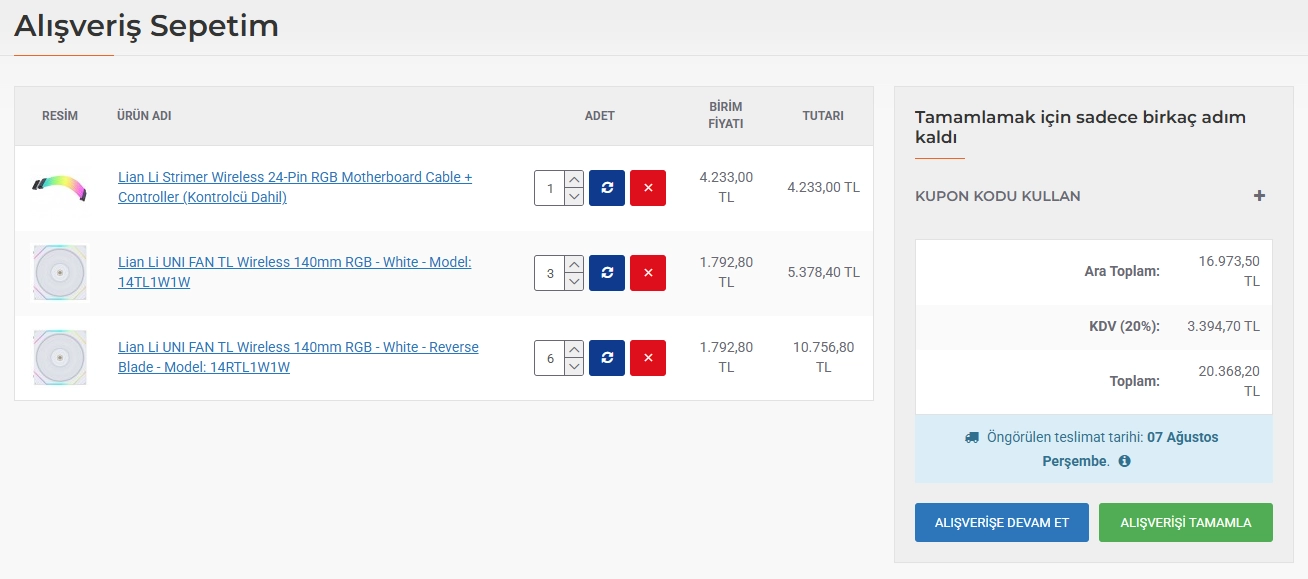This screenshot has width=1308, height=579.
Task: Remove Strimer Wireless 24-Pin cable from cart
Action: pos(648,187)
